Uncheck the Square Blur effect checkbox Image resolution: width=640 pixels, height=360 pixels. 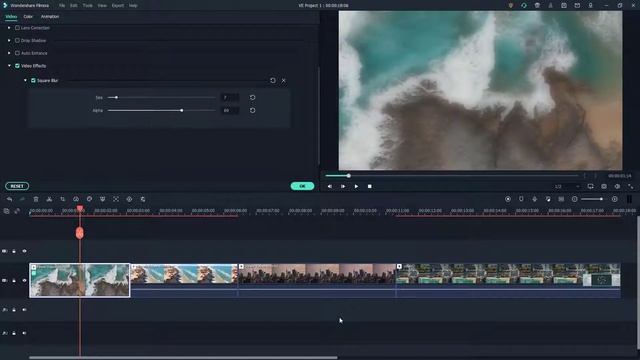click(33, 80)
